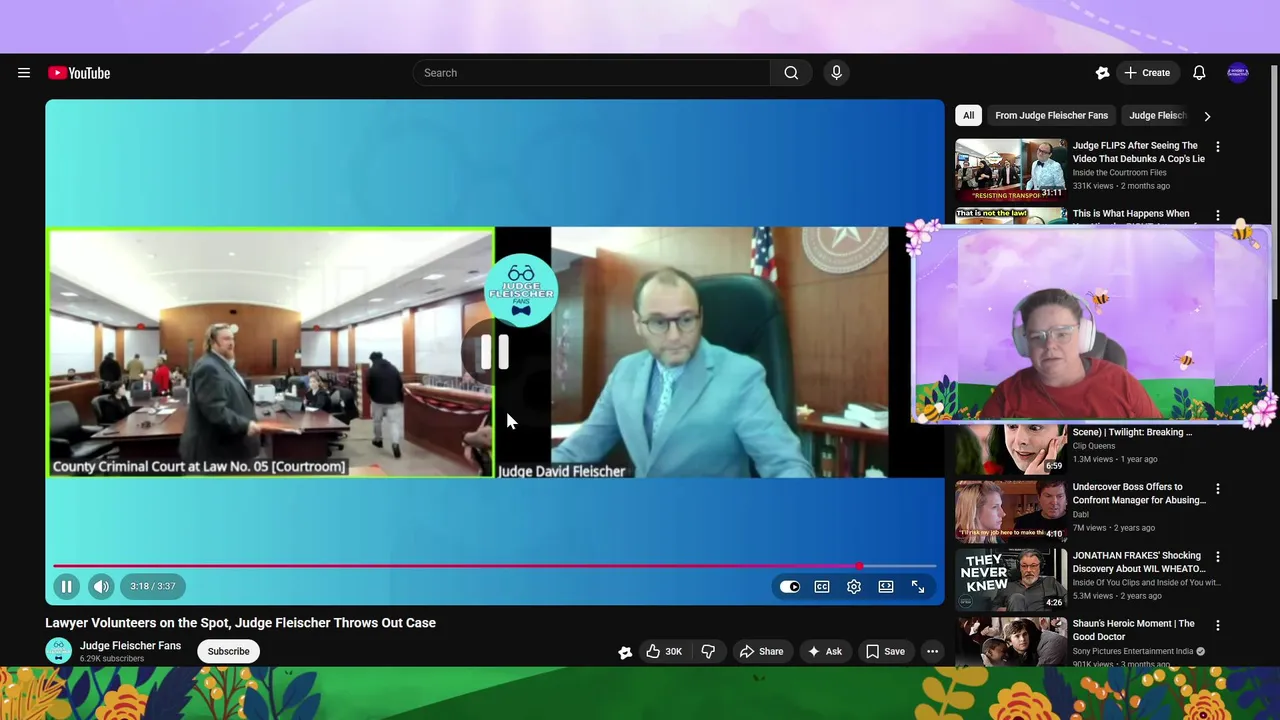
Task: Toggle the autoplay switch
Action: (790, 587)
